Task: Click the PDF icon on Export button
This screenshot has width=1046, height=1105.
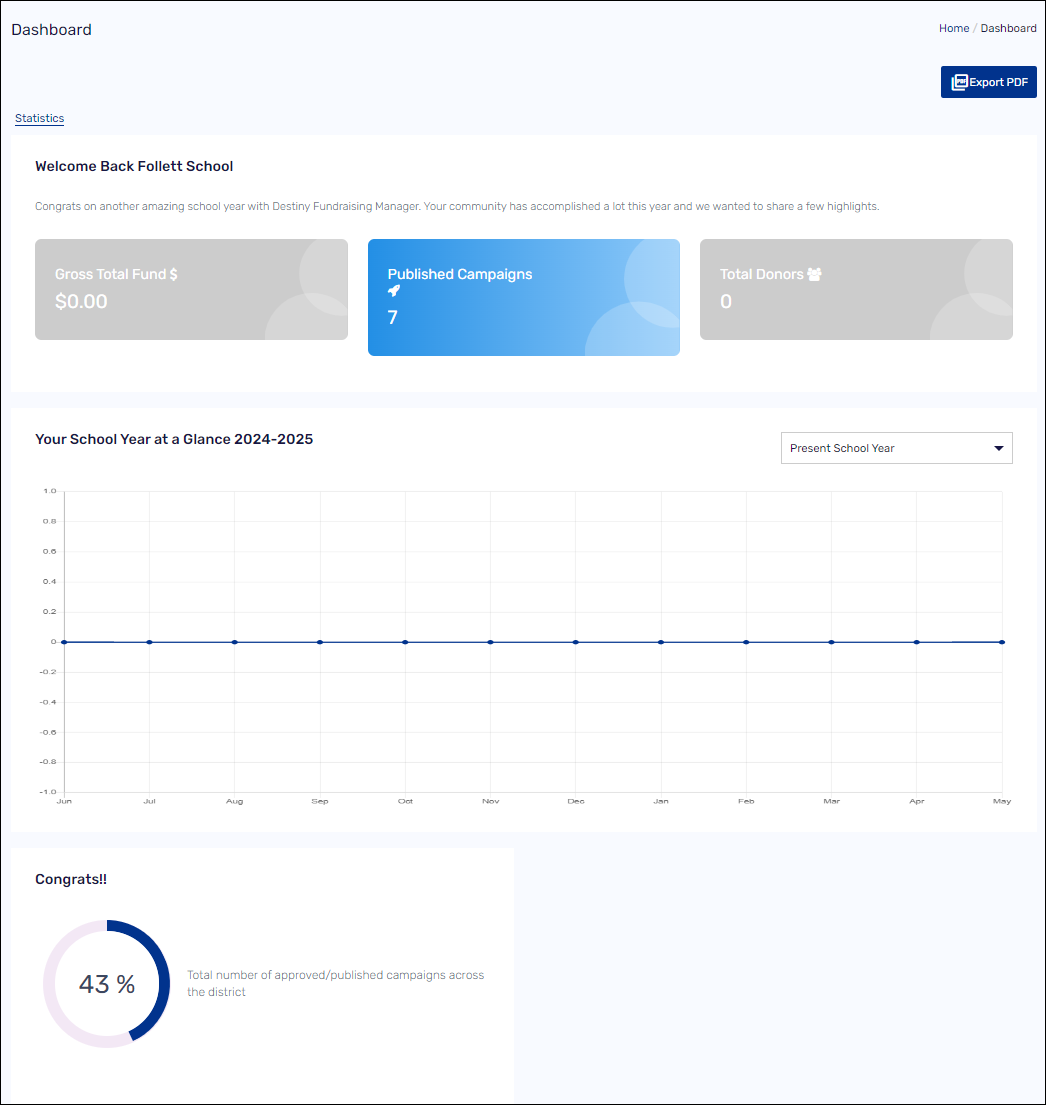Action: (x=959, y=82)
